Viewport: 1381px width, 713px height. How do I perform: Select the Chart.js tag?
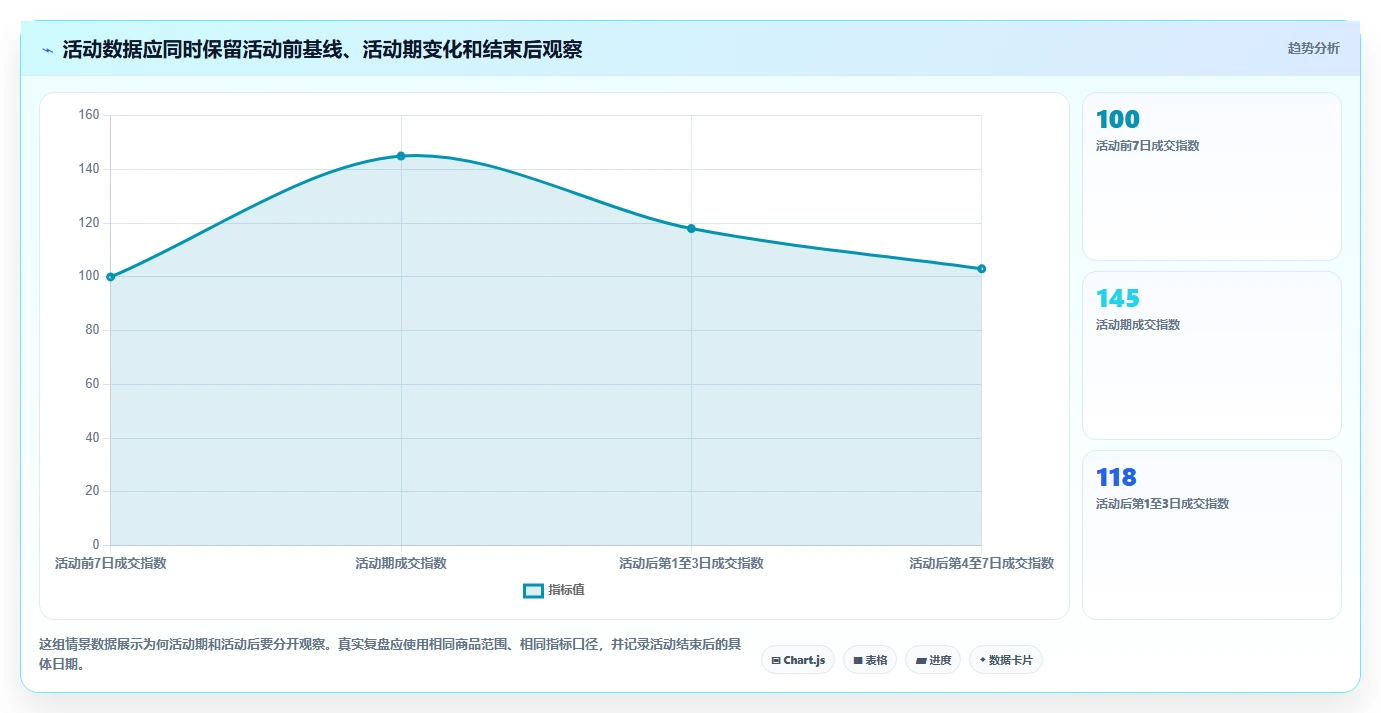[x=798, y=660]
